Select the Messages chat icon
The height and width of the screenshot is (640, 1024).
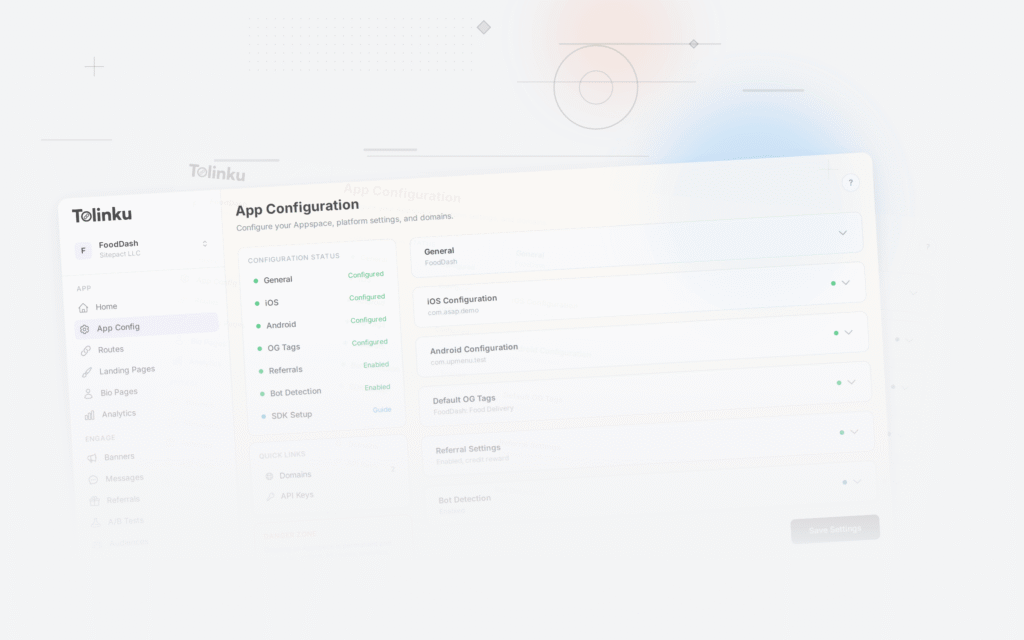tap(93, 478)
